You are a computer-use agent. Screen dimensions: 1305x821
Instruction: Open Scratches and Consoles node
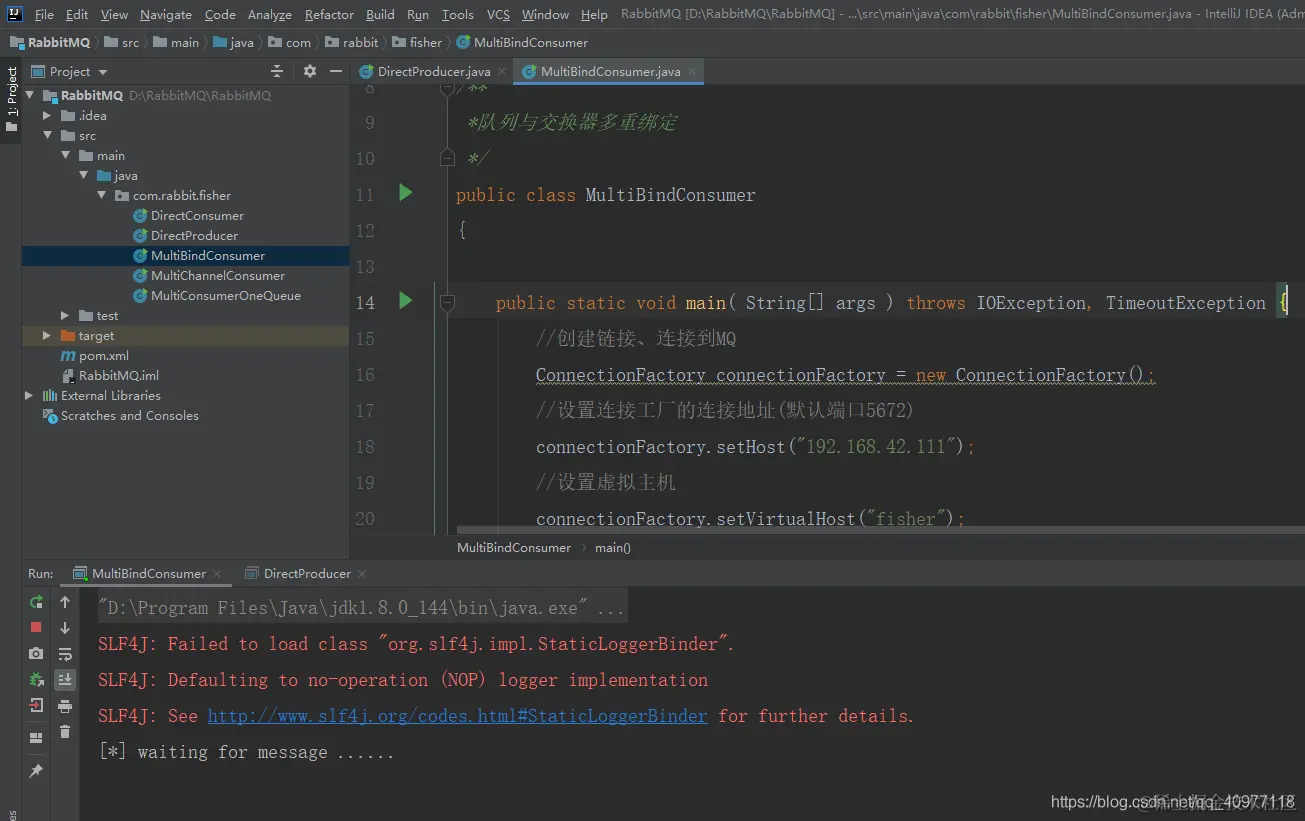tap(129, 416)
